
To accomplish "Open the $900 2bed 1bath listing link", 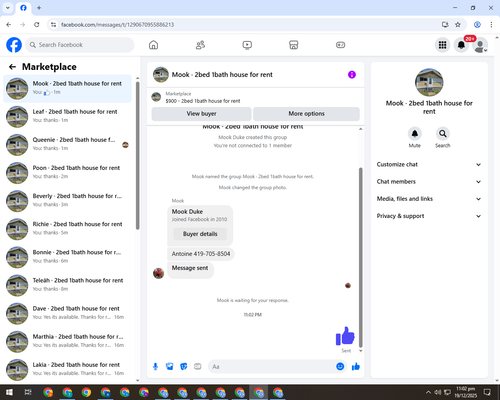I will tap(203, 101).
